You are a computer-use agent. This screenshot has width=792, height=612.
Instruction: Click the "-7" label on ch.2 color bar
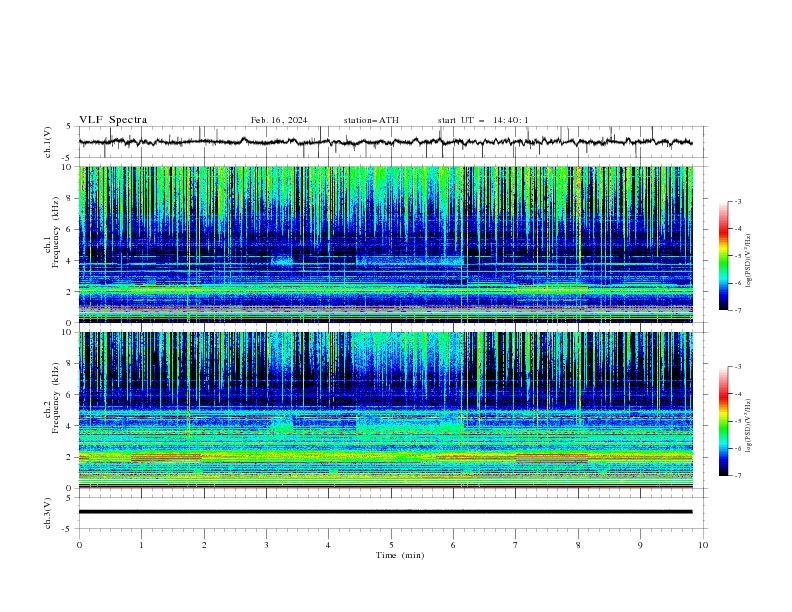(x=737, y=475)
